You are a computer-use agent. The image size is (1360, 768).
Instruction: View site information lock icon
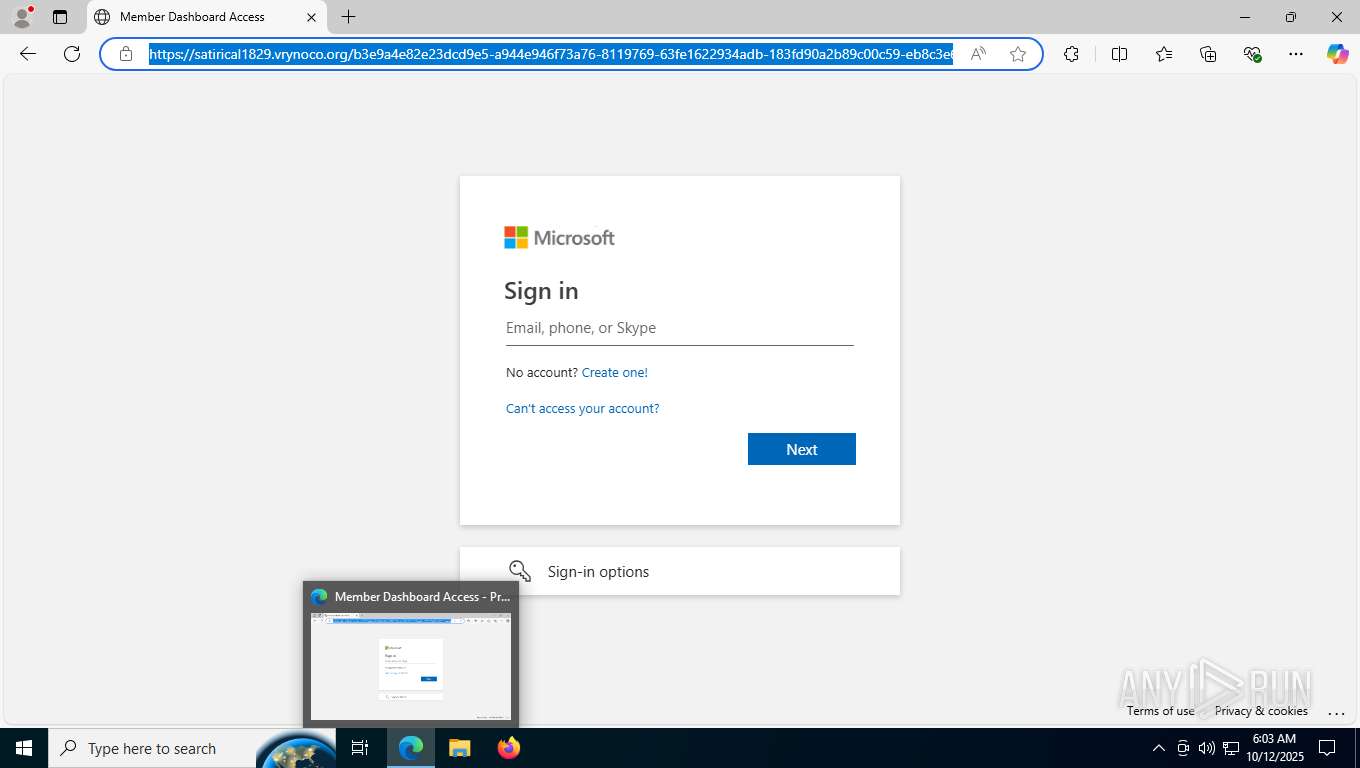pyautogui.click(x=126, y=54)
